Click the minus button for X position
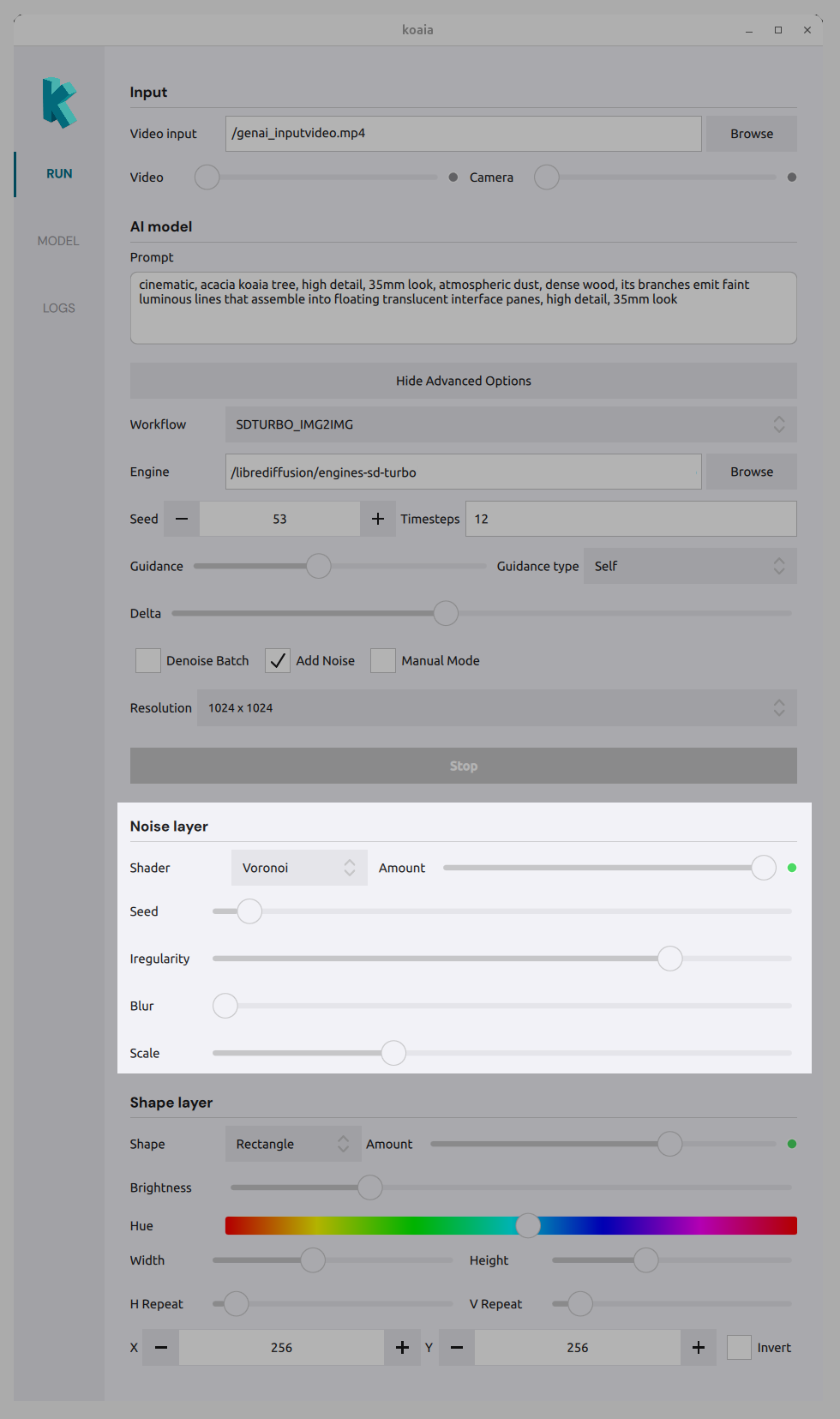 161,1347
